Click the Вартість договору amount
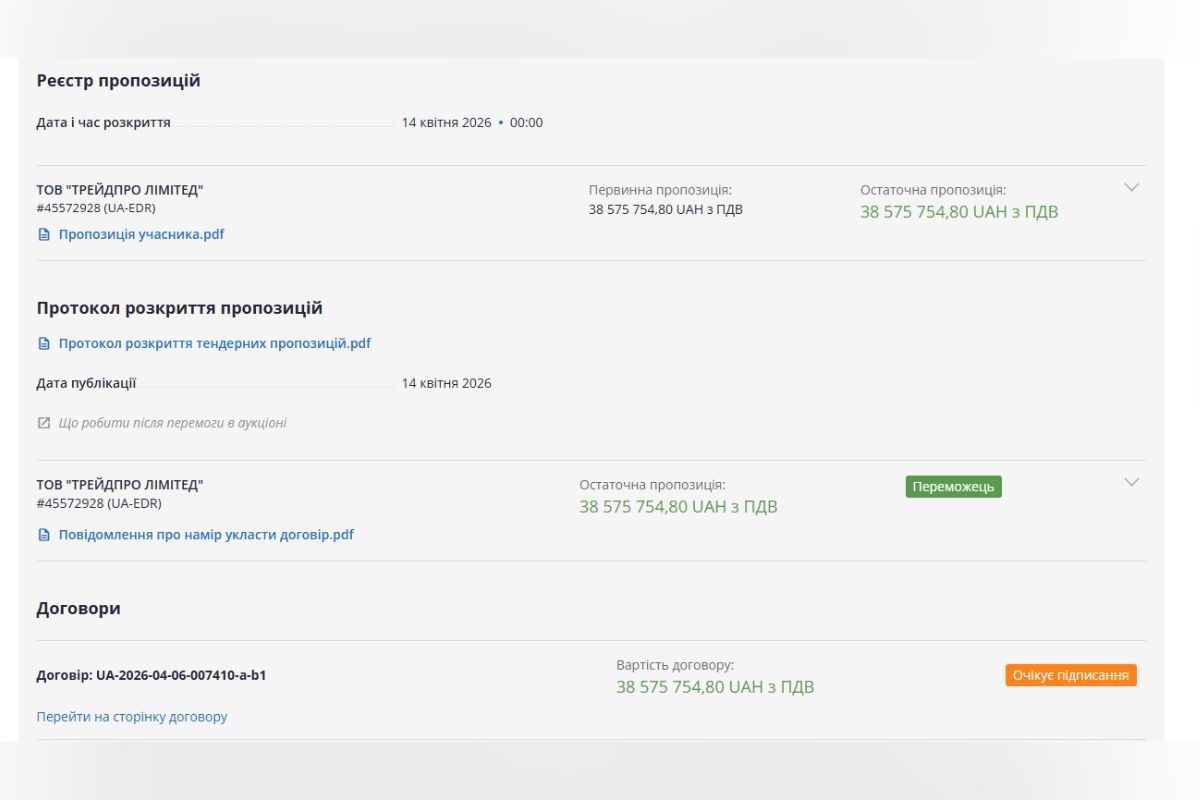 [x=714, y=687]
